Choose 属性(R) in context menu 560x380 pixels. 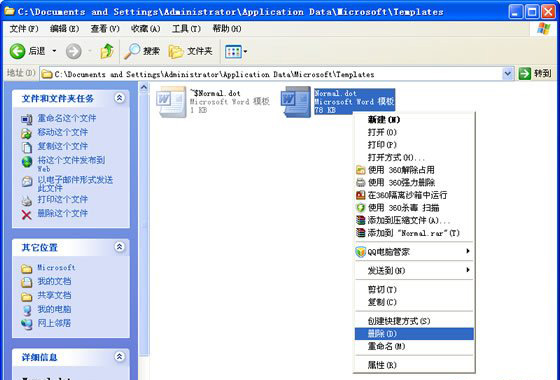click(414, 365)
